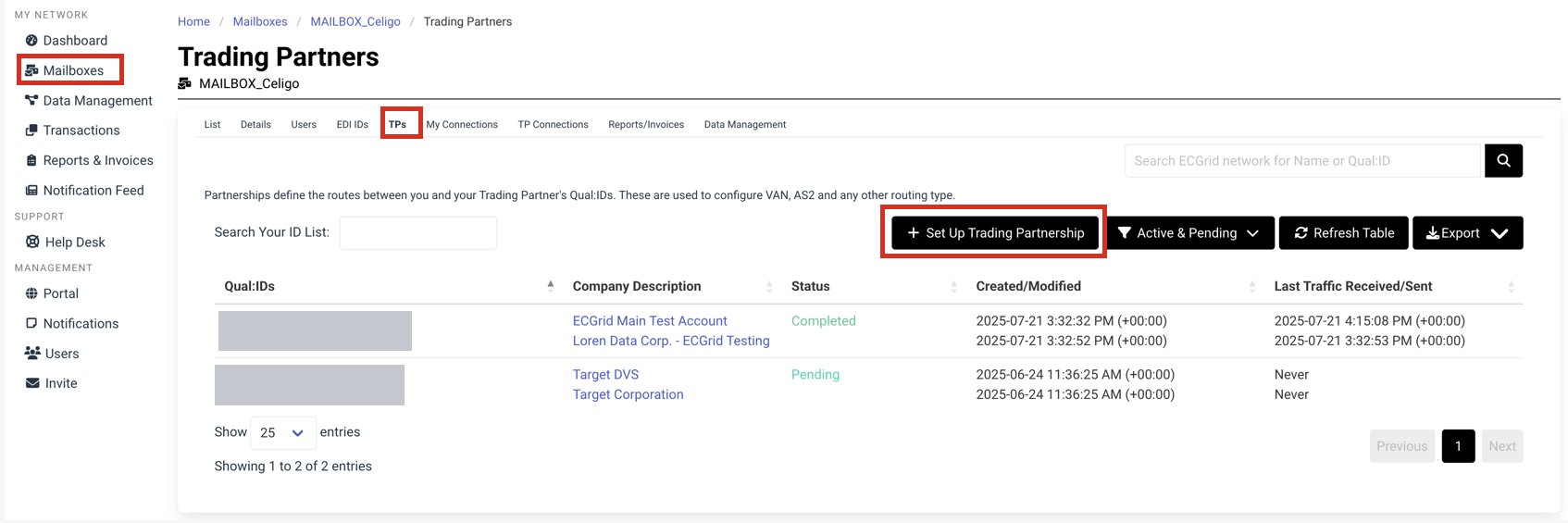This screenshot has height=523, width=1568.
Task: Open the Show 25 entries selector
Action: (x=282, y=432)
